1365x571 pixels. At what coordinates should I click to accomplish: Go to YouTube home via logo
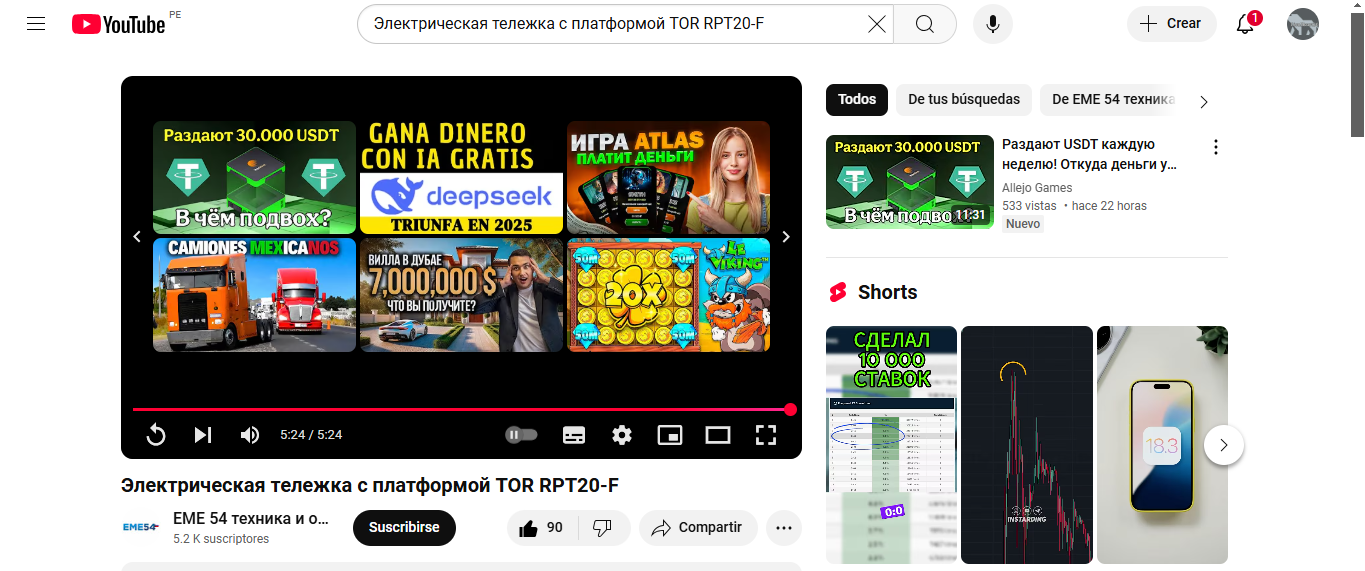point(118,24)
